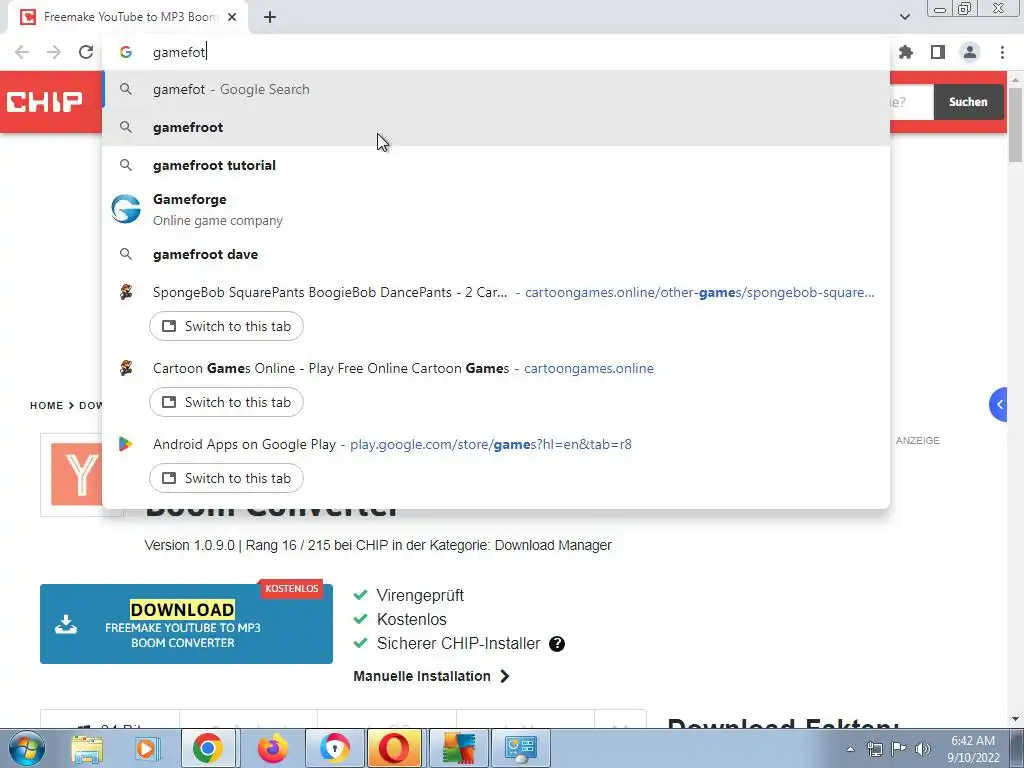The image size is (1024, 768).
Task: Show hidden system tray icons
Action: (x=850, y=749)
